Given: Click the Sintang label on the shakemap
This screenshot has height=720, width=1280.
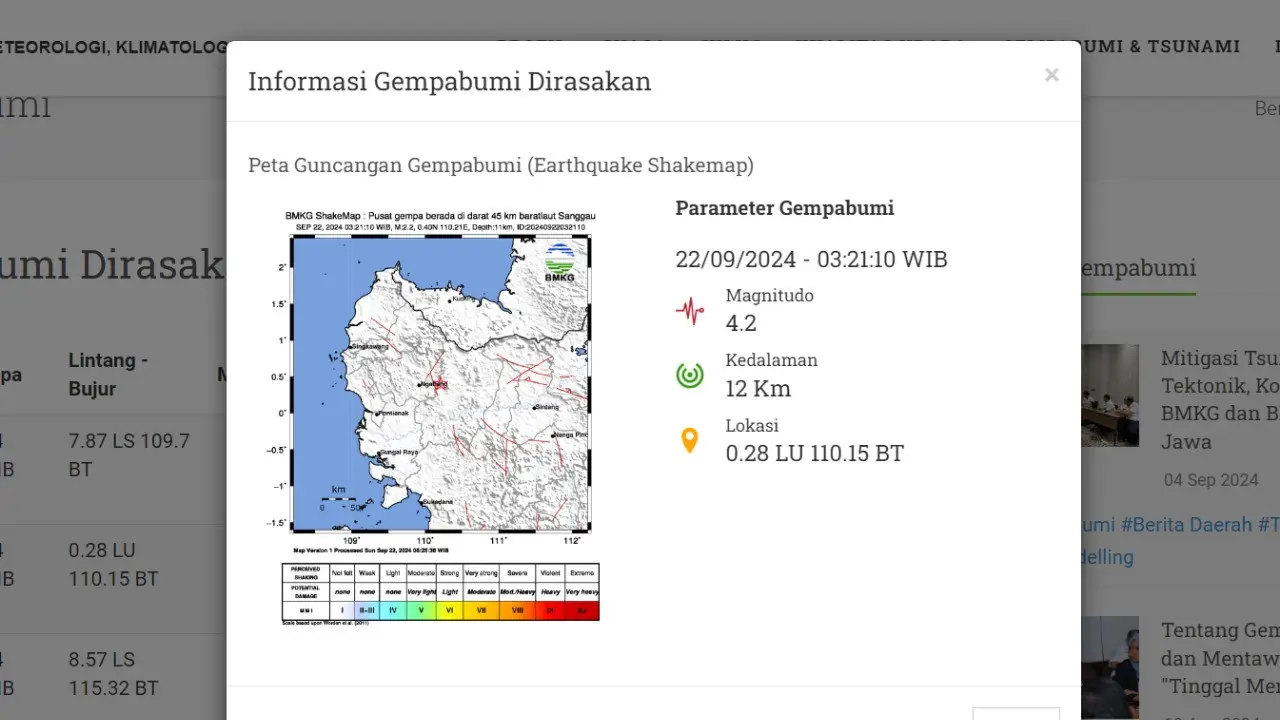Looking at the screenshot, I should coord(546,407).
